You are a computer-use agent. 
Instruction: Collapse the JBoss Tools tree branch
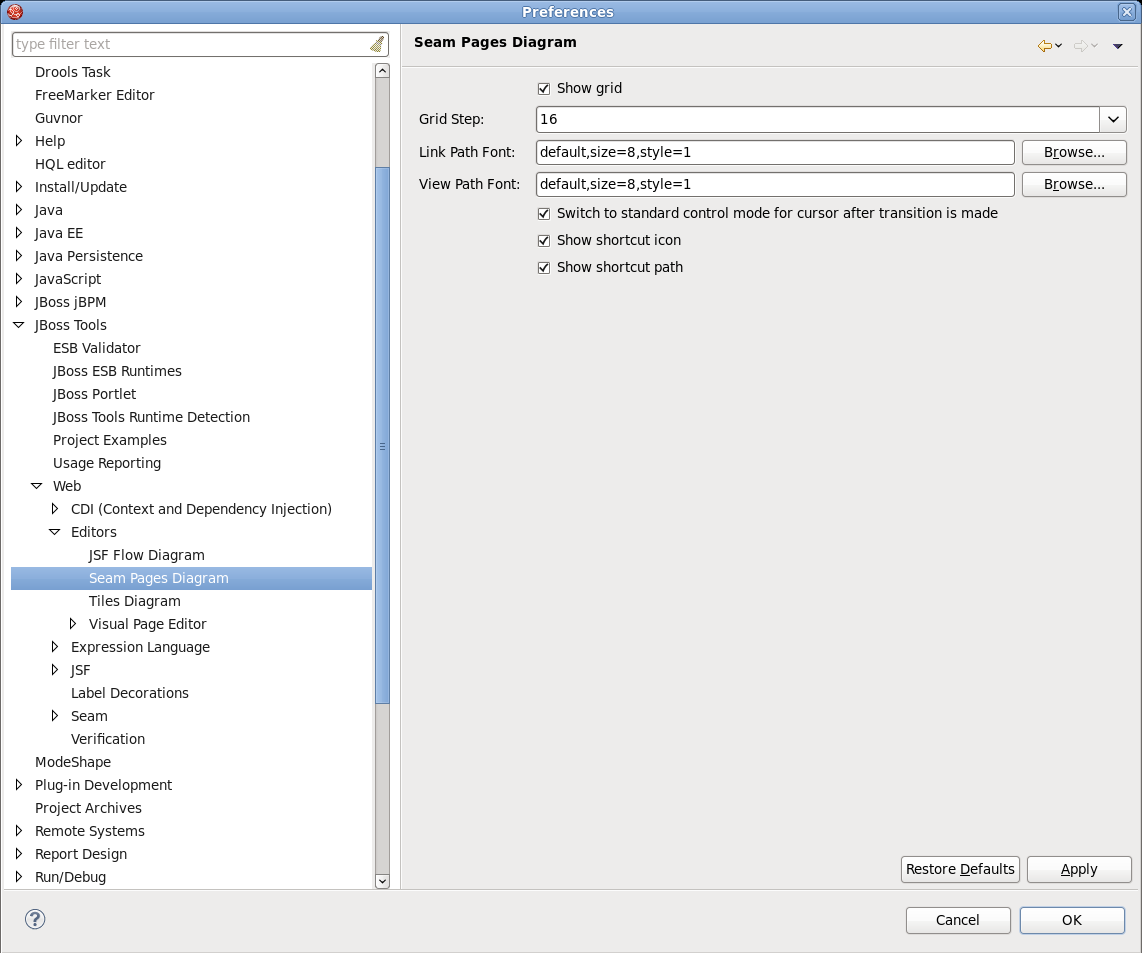pyautogui.click(x=17, y=324)
